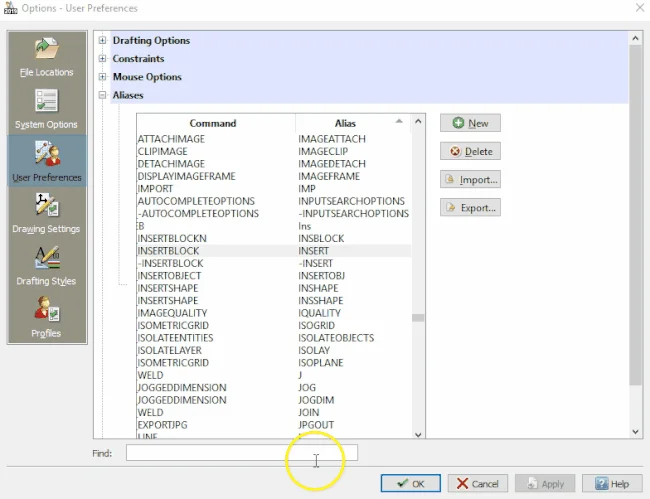Viewport: 650px width, 499px height.
Task: Expand the Drafting Options section
Action: pyautogui.click(x=103, y=41)
